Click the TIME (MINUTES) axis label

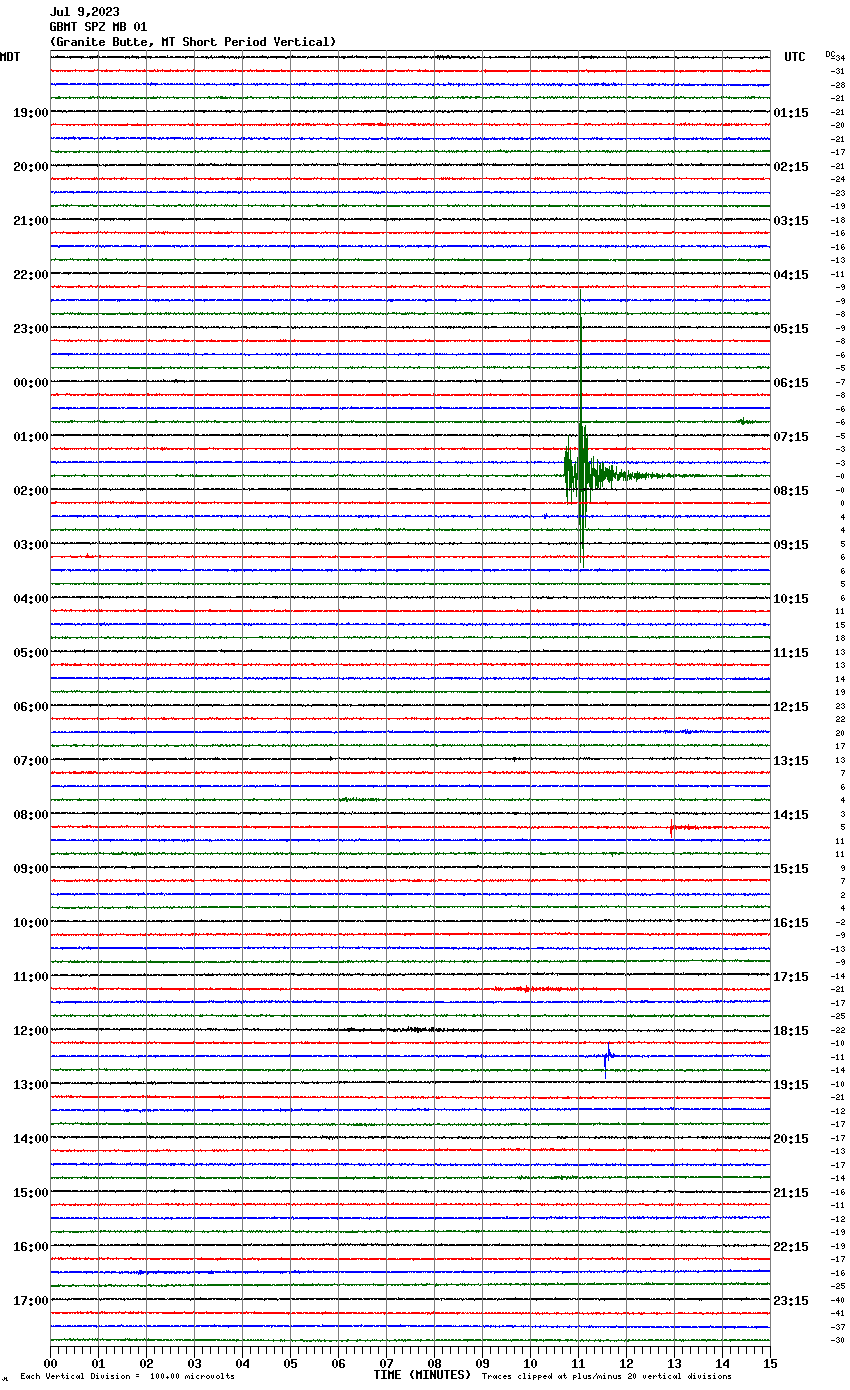422,1375
